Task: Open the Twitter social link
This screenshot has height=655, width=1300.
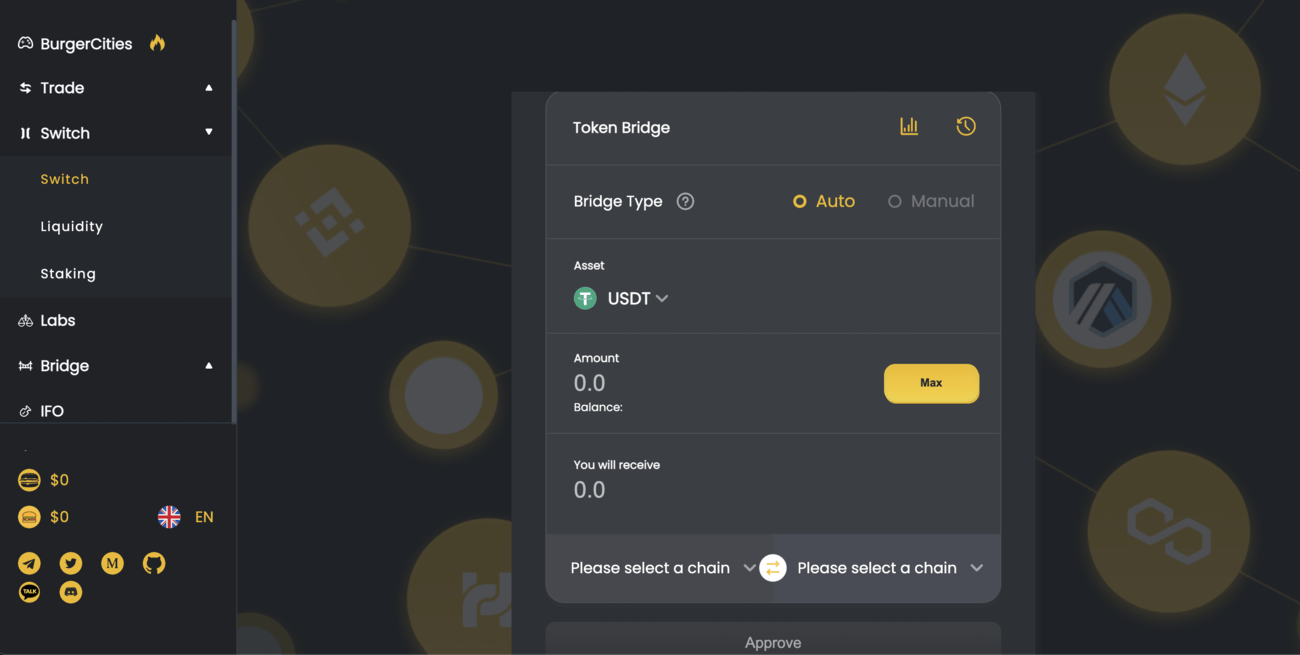Action: [x=71, y=564]
